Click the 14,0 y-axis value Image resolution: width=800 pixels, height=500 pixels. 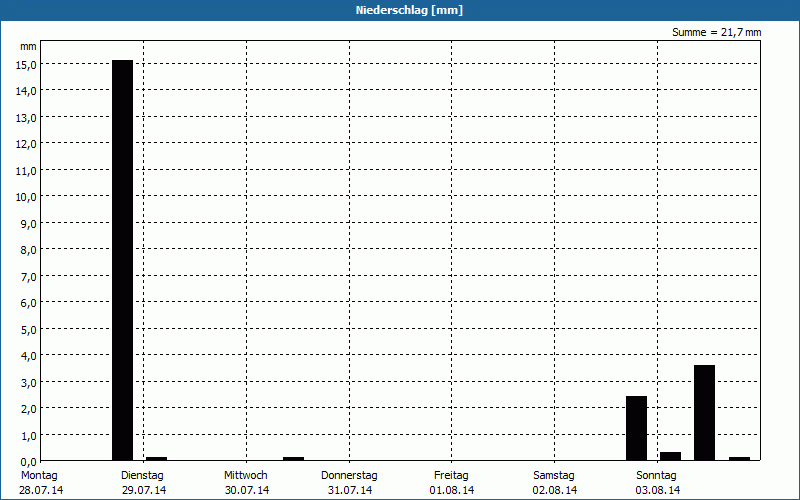pyautogui.click(x=26, y=91)
